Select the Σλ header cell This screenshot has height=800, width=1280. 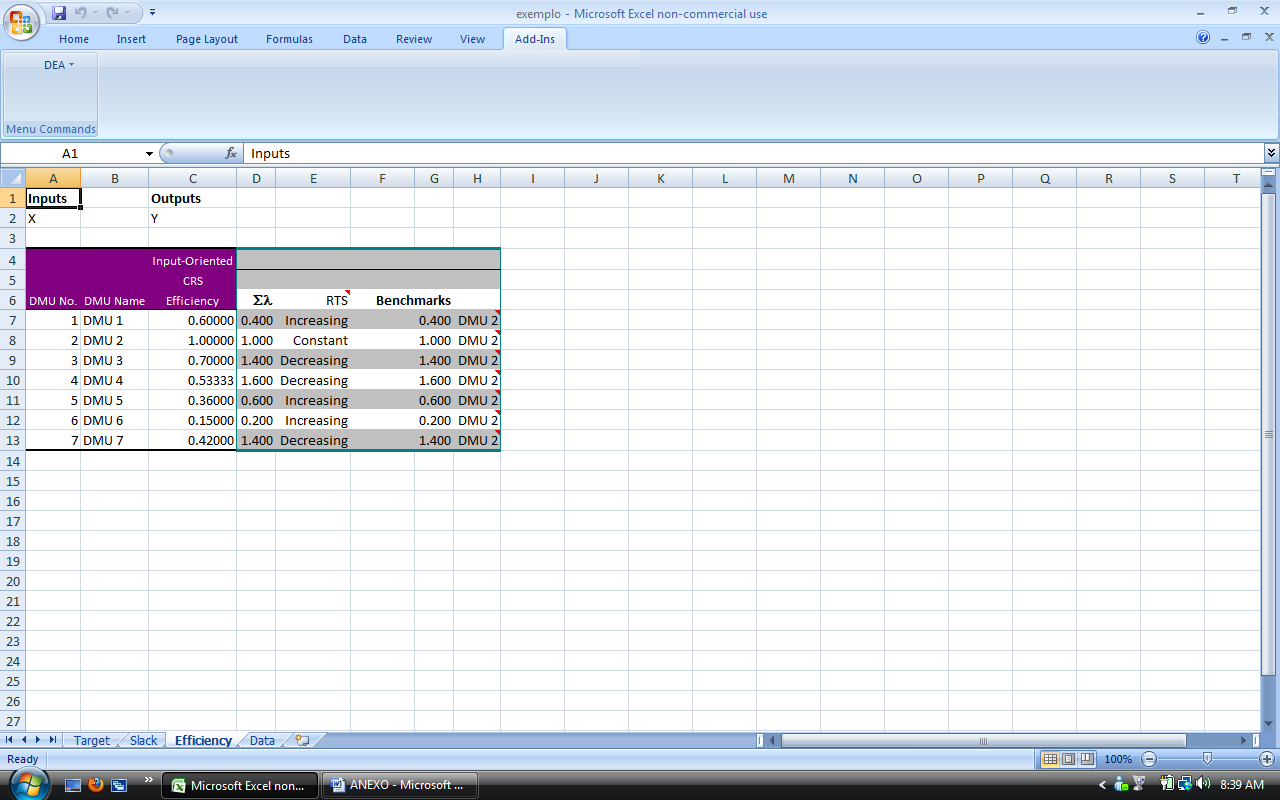click(x=257, y=300)
